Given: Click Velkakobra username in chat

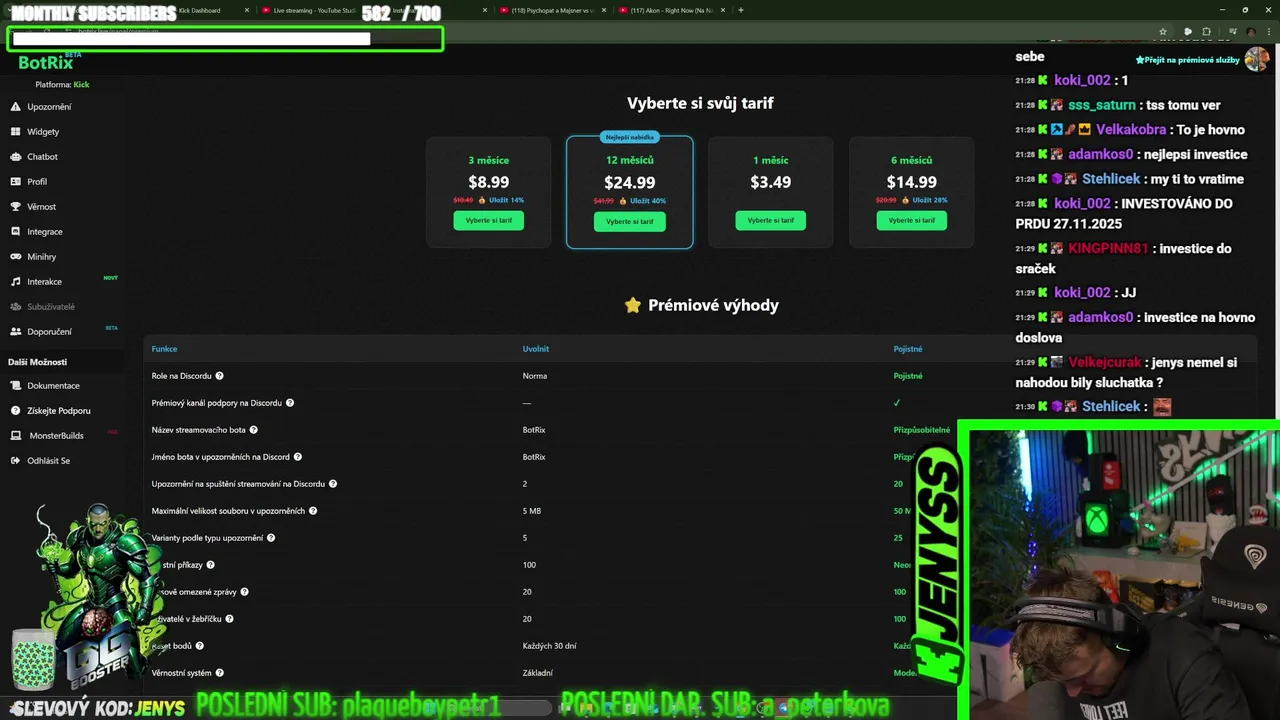Looking at the screenshot, I should click(1131, 129).
